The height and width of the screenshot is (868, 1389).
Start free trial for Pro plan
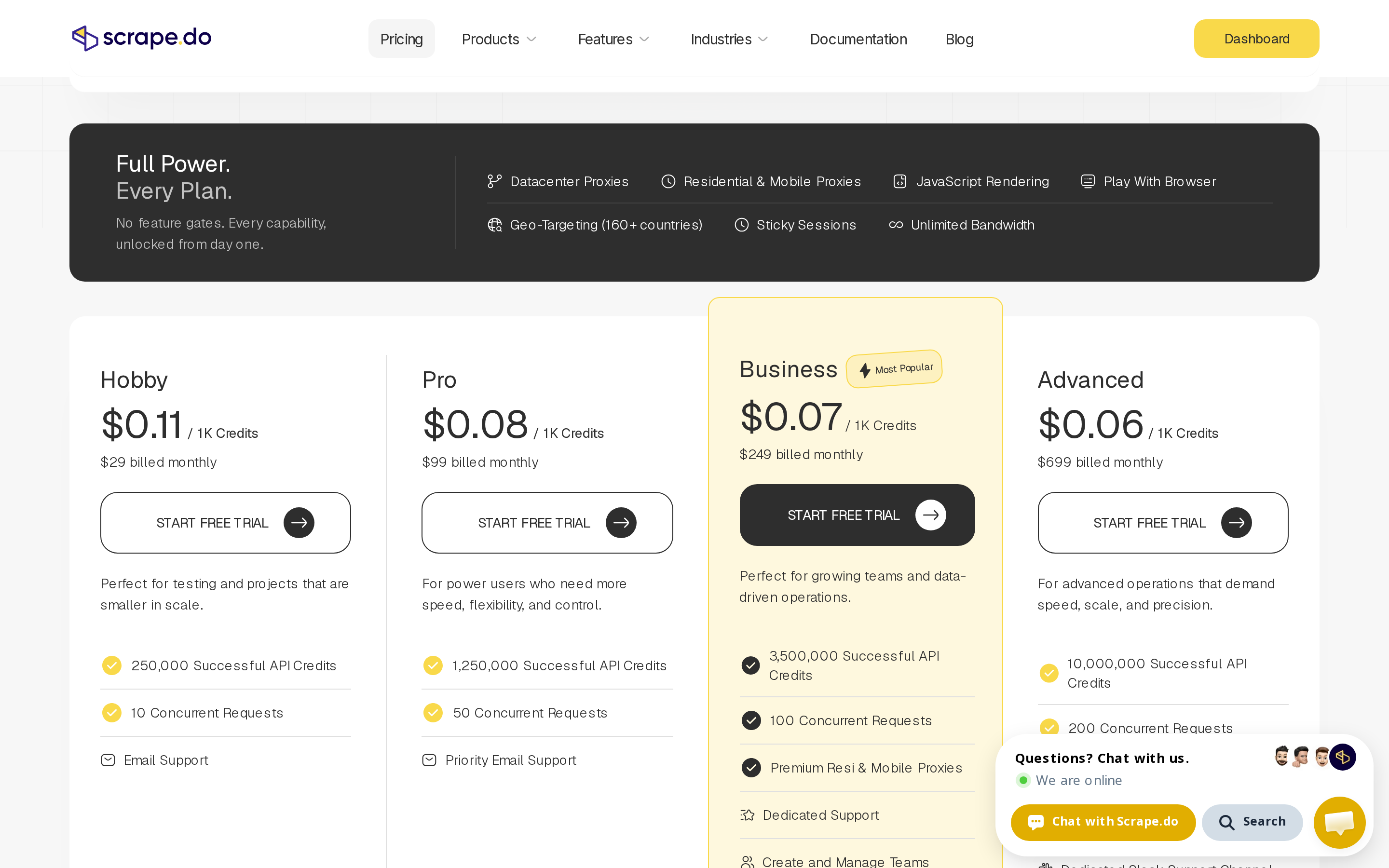[547, 522]
